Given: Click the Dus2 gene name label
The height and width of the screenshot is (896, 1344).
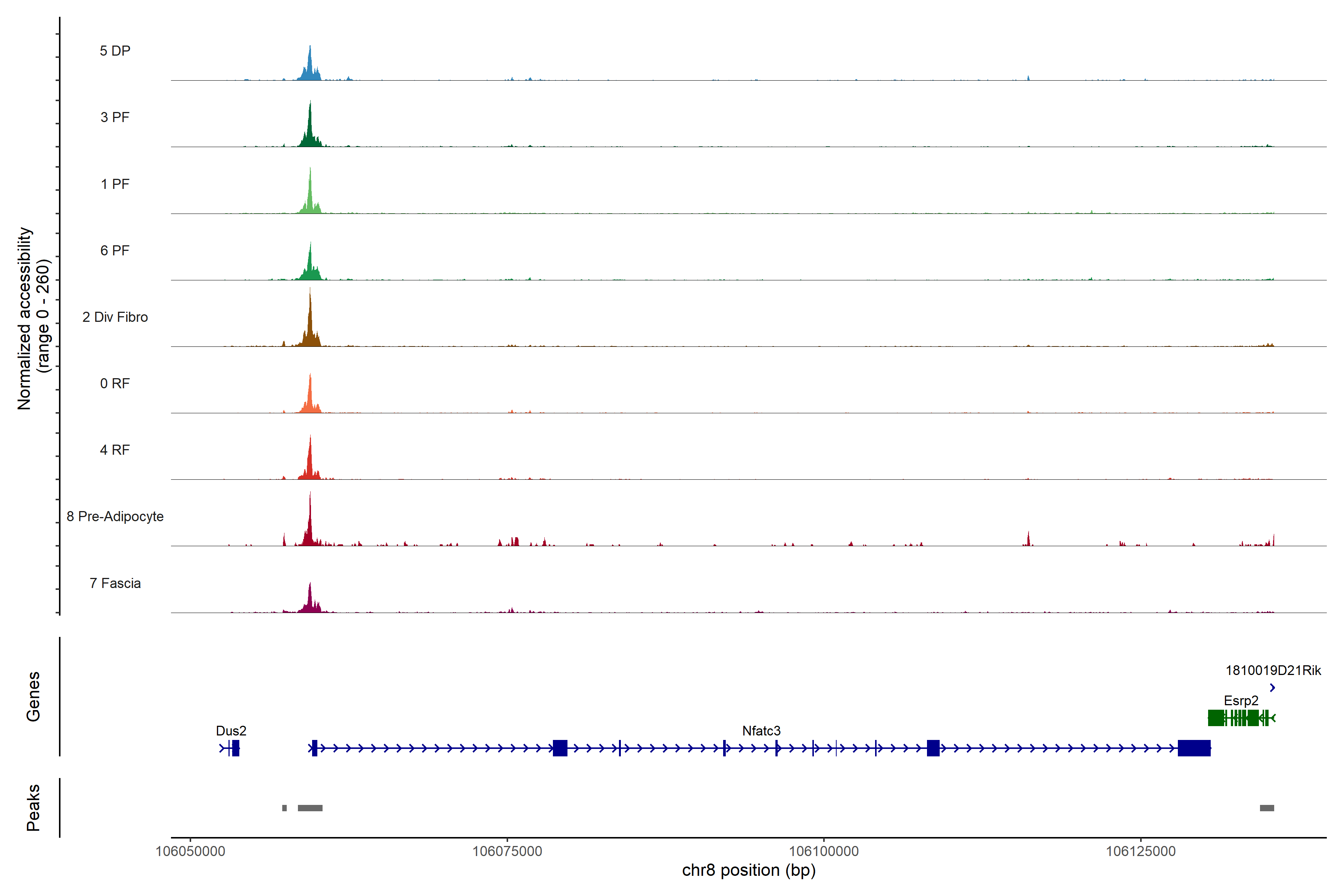Looking at the screenshot, I should (231, 731).
